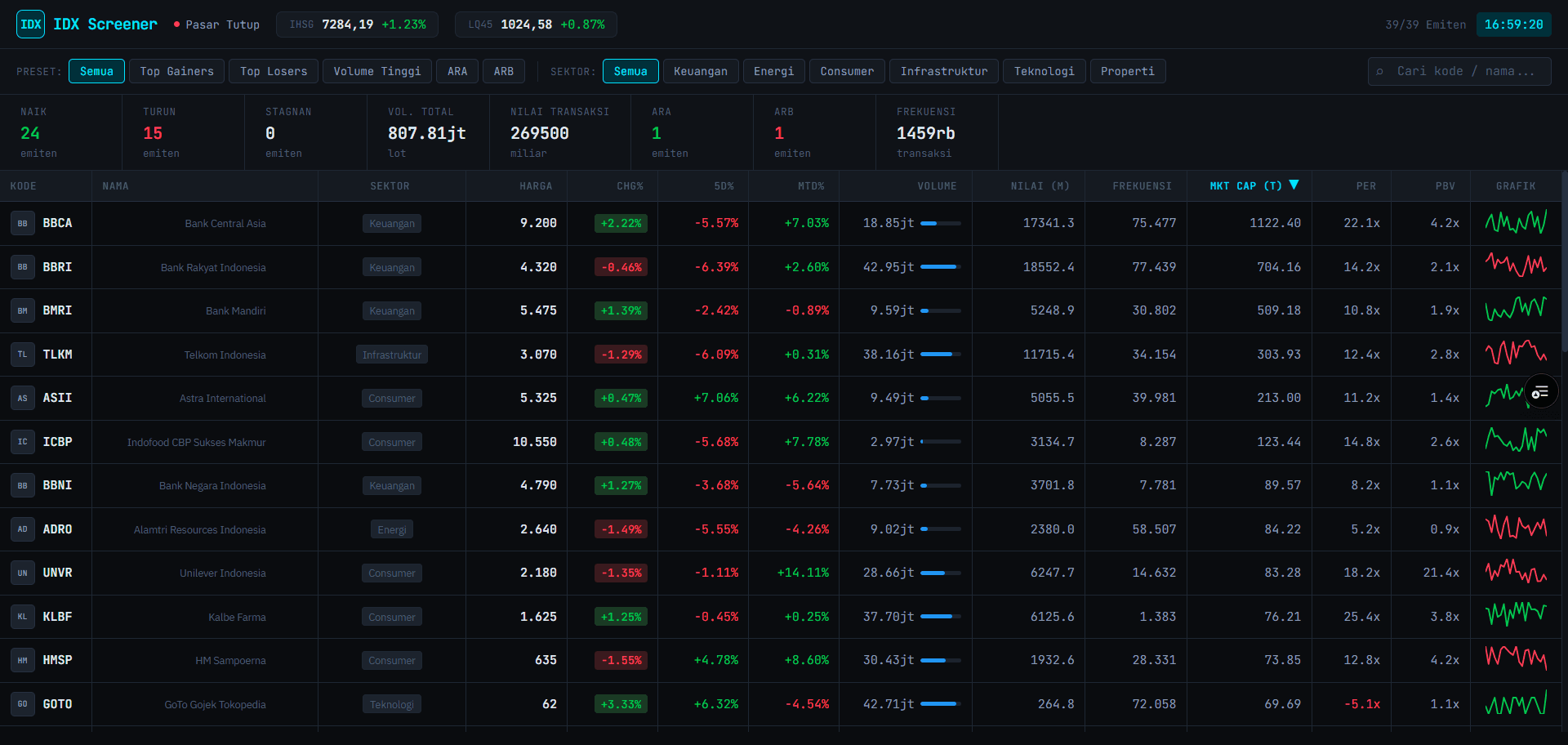Filter by Properti sector

click(1128, 71)
